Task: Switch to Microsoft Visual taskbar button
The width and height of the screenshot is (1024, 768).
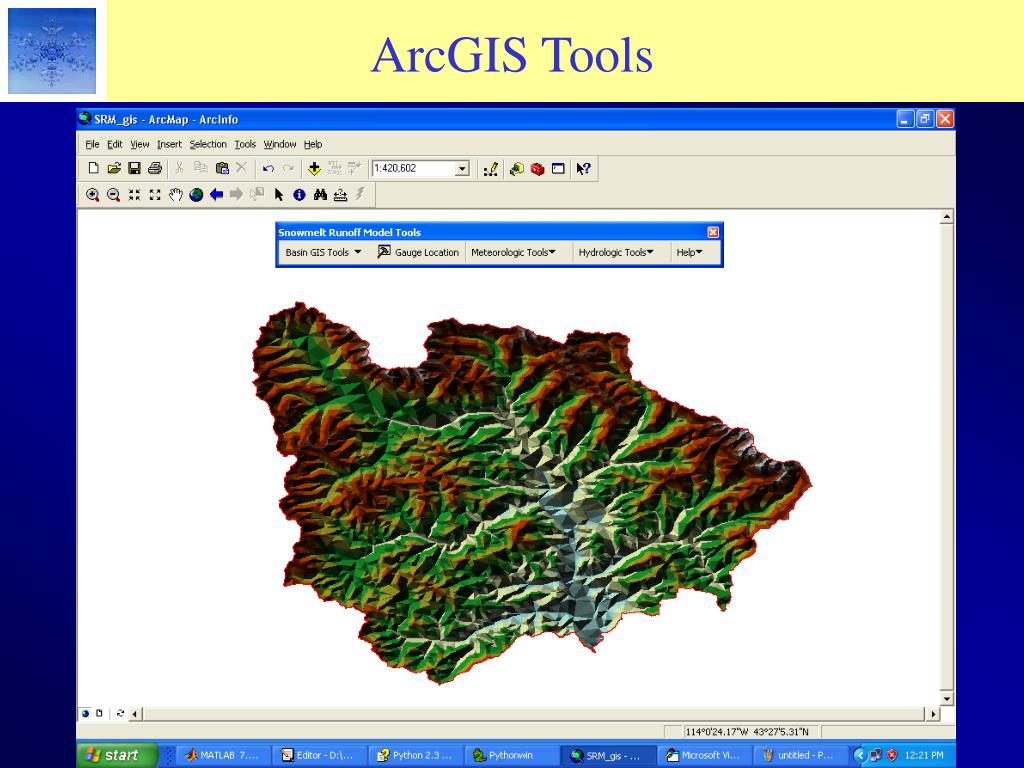Action: [x=703, y=755]
